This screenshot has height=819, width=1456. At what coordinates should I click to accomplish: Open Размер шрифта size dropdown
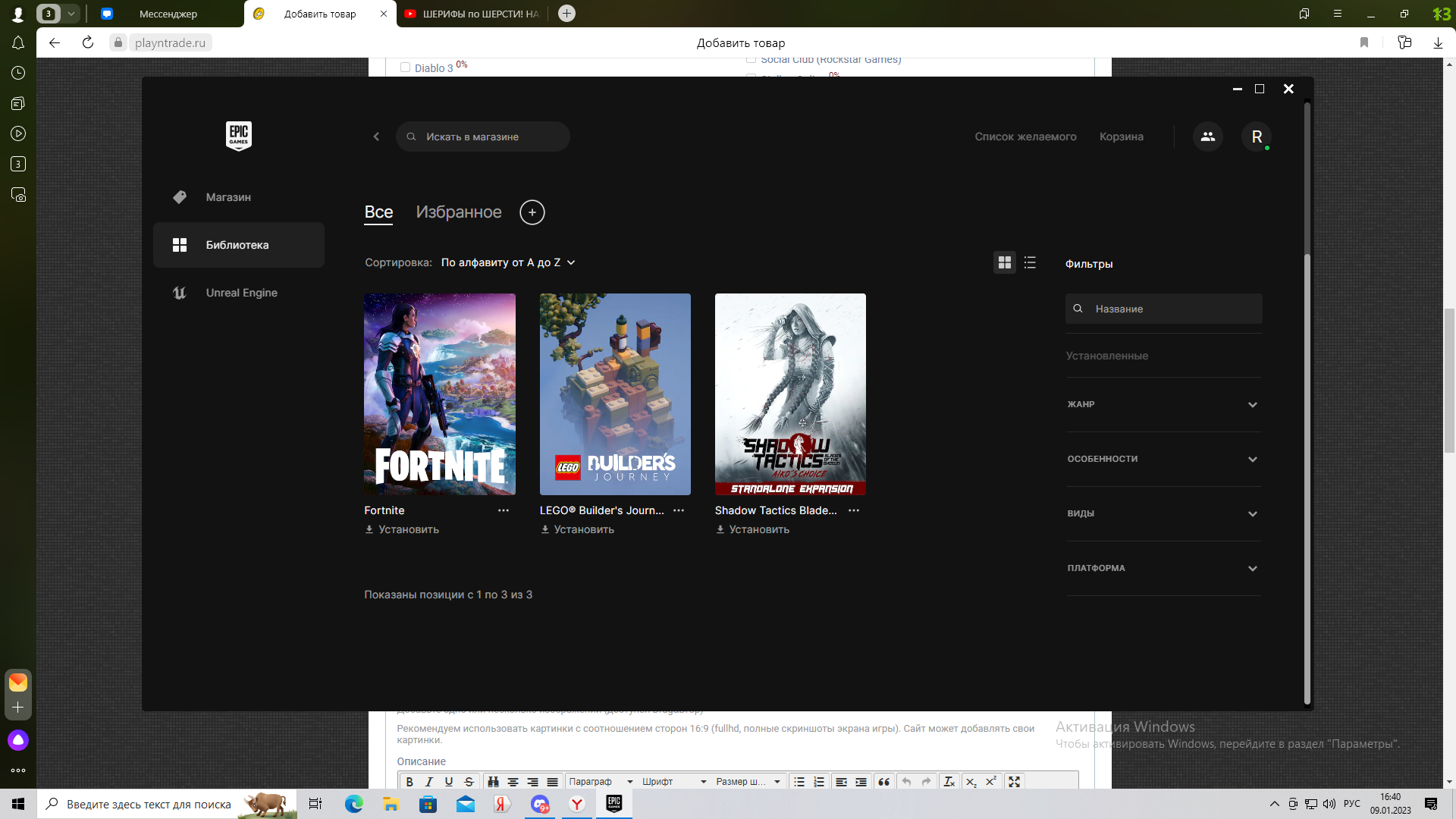pos(748,782)
